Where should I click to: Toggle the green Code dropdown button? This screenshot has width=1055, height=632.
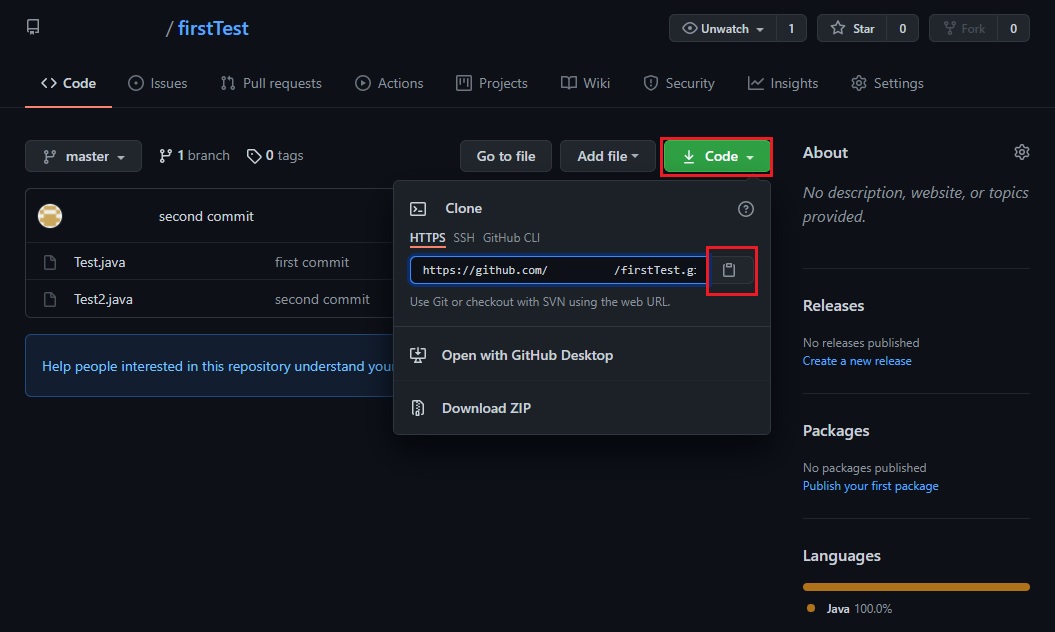coord(717,156)
